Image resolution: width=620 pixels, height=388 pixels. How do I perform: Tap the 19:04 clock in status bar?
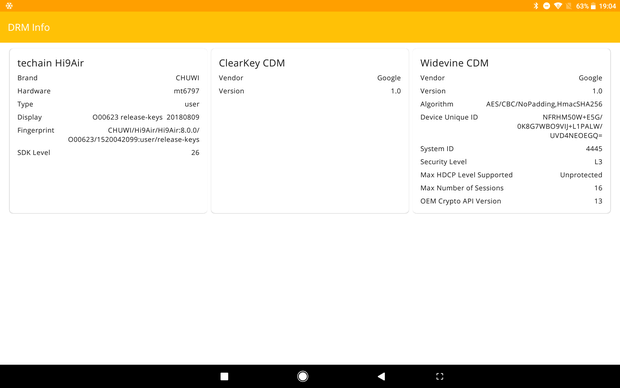click(607, 6)
